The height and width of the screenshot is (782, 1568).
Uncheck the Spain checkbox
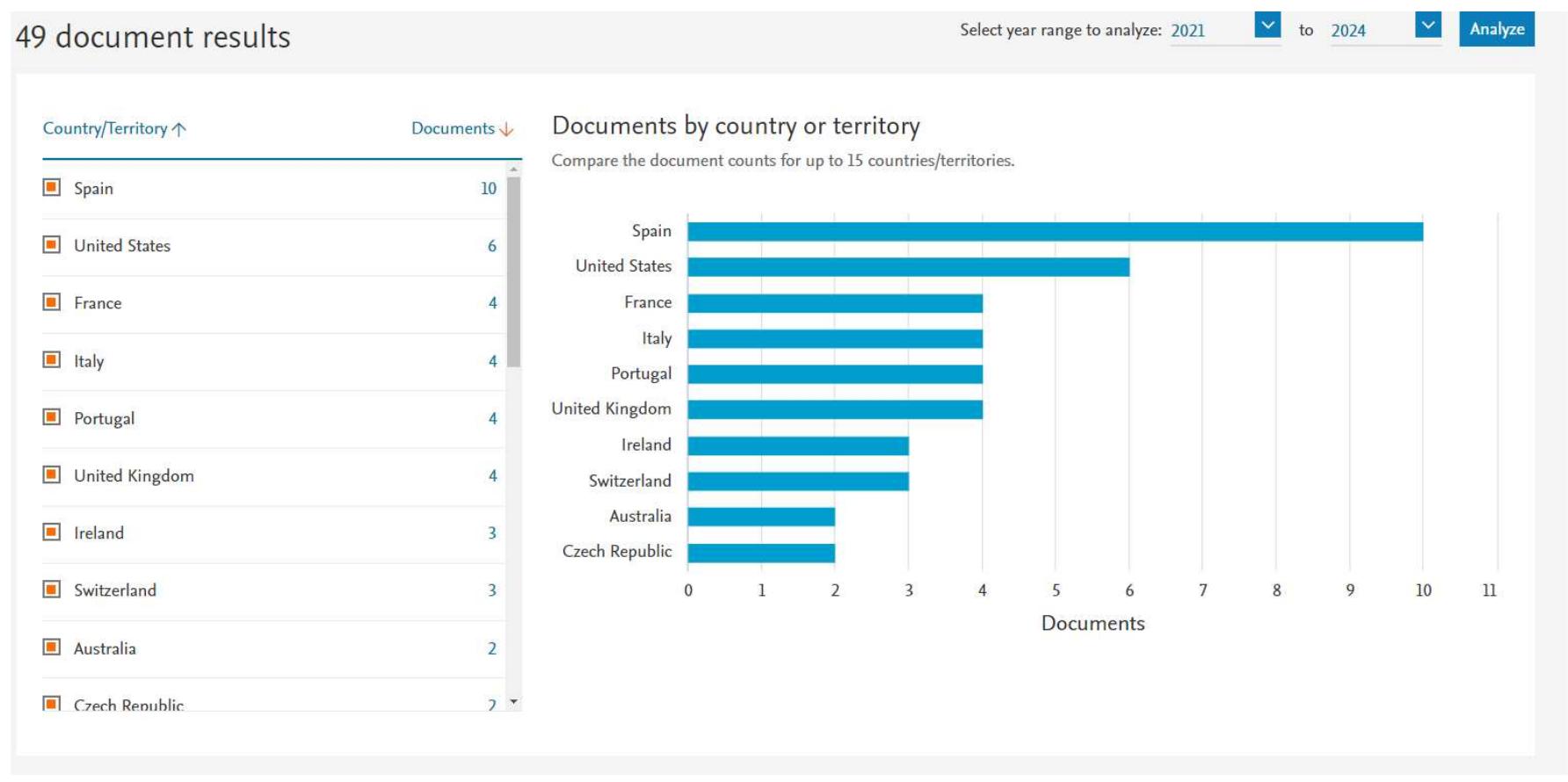[x=52, y=186]
